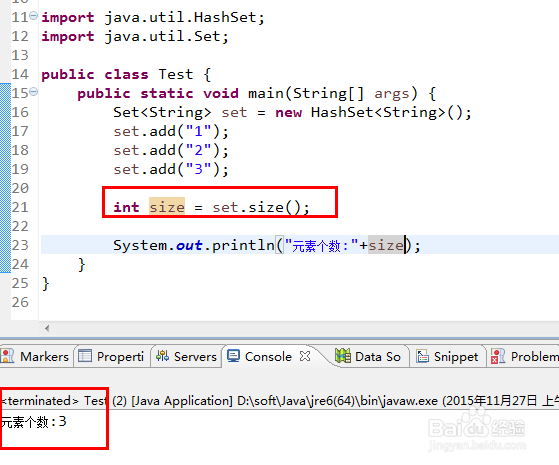Screen dimensions: 559x465
Task: Click the highlighted size variable on line 21
Action: (167, 207)
